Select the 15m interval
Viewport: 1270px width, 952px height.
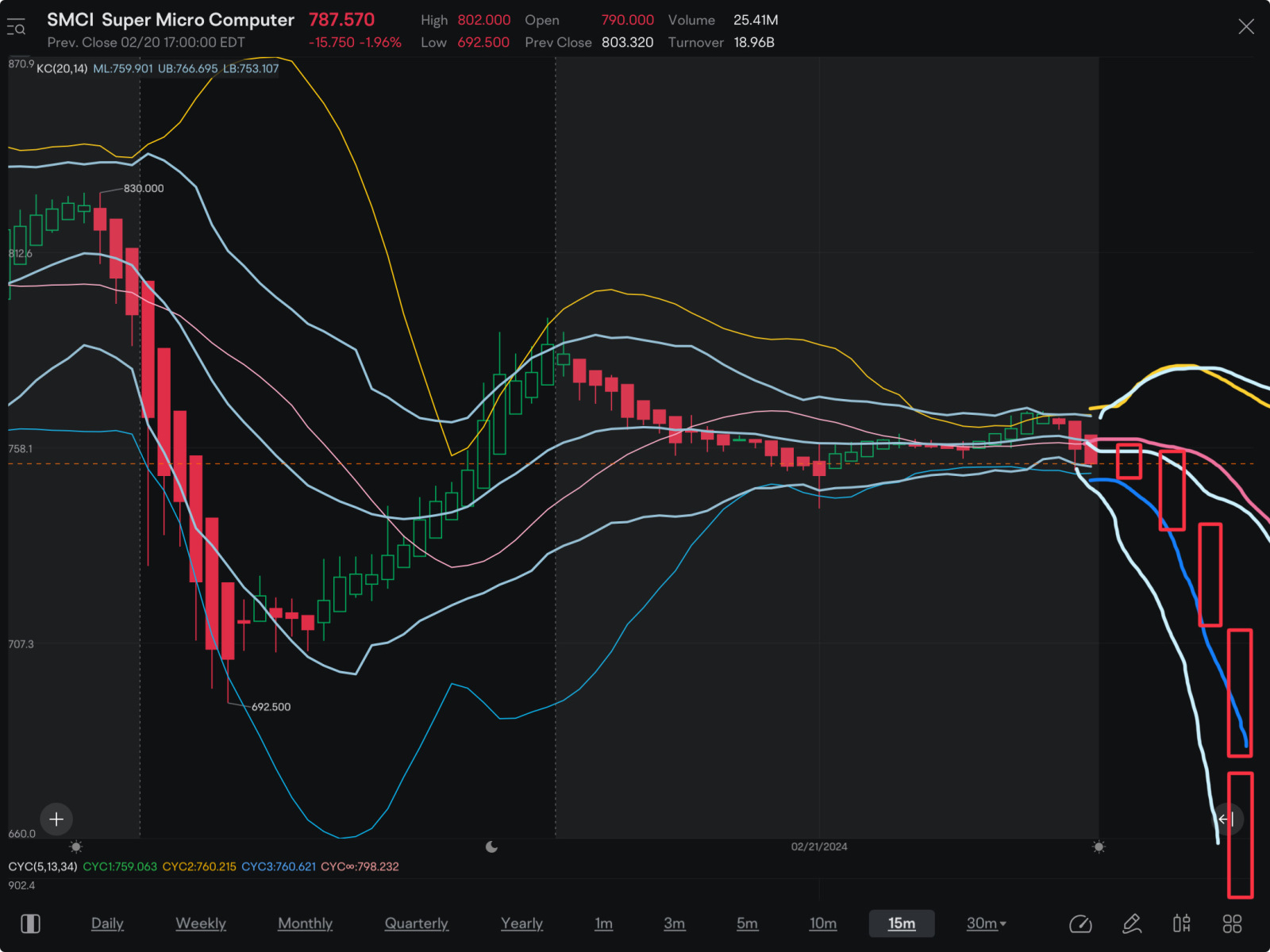[902, 923]
